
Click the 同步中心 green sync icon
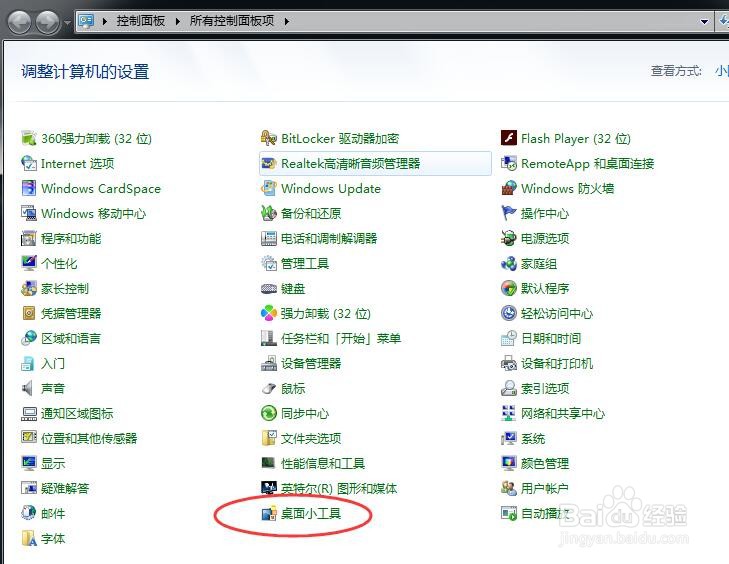click(269, 413)
